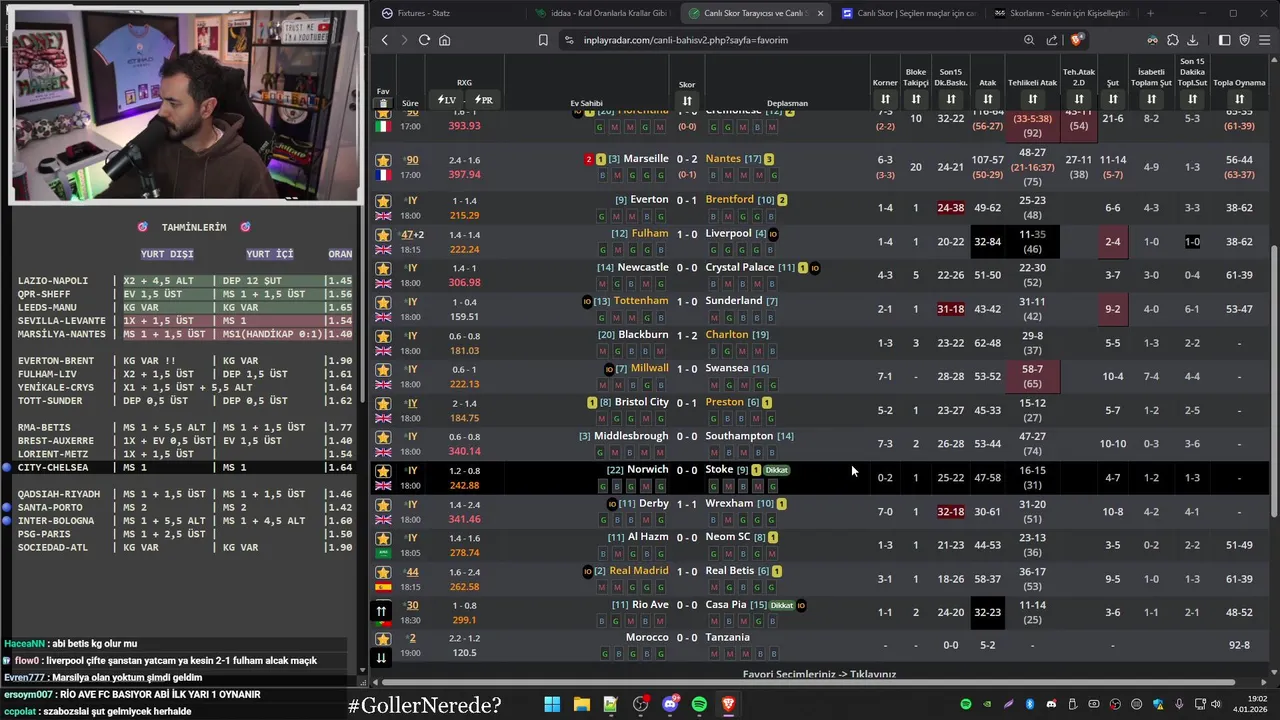This screenshot has height=720, width=1280.
Task: Open Liverpool team link
Action: point(728,233)
